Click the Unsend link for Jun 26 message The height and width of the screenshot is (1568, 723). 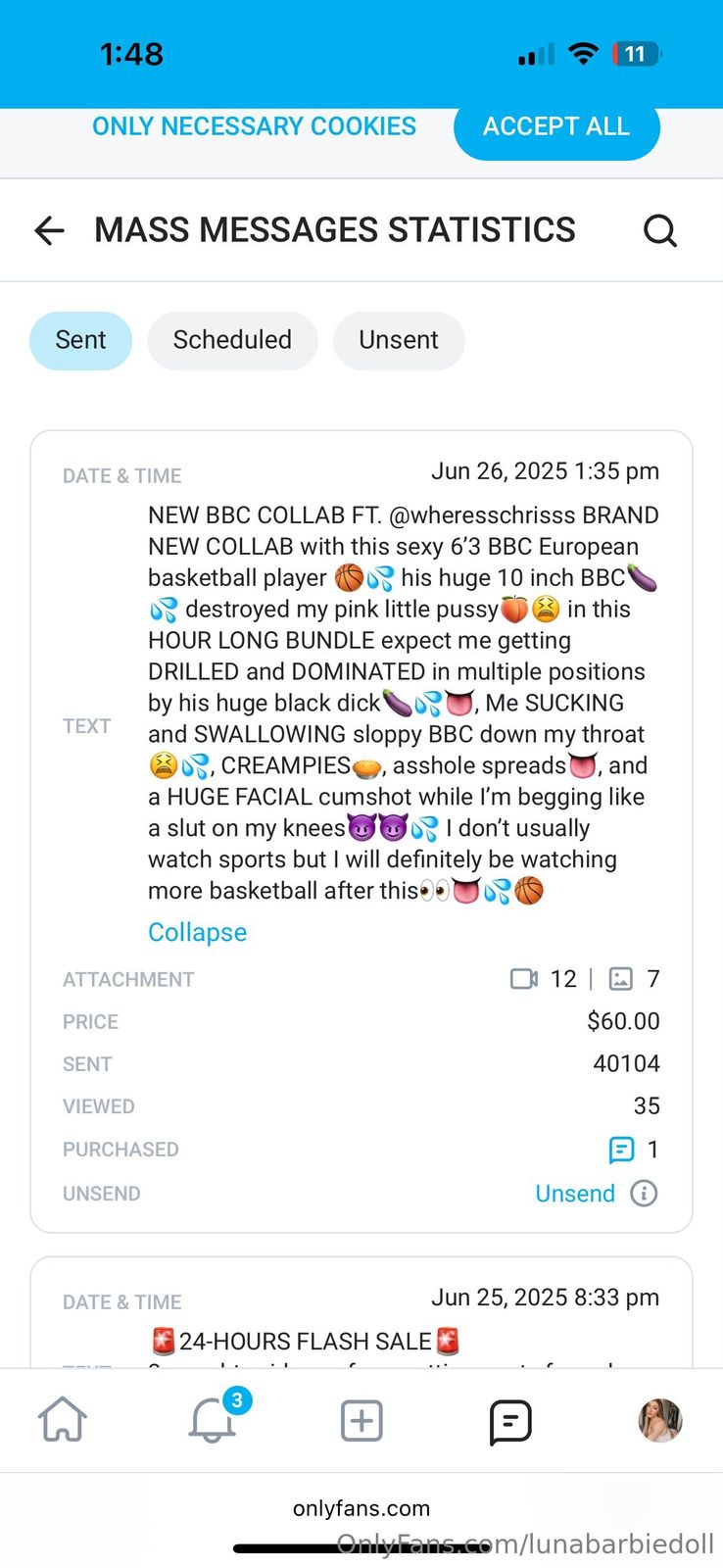point(575,1194)
